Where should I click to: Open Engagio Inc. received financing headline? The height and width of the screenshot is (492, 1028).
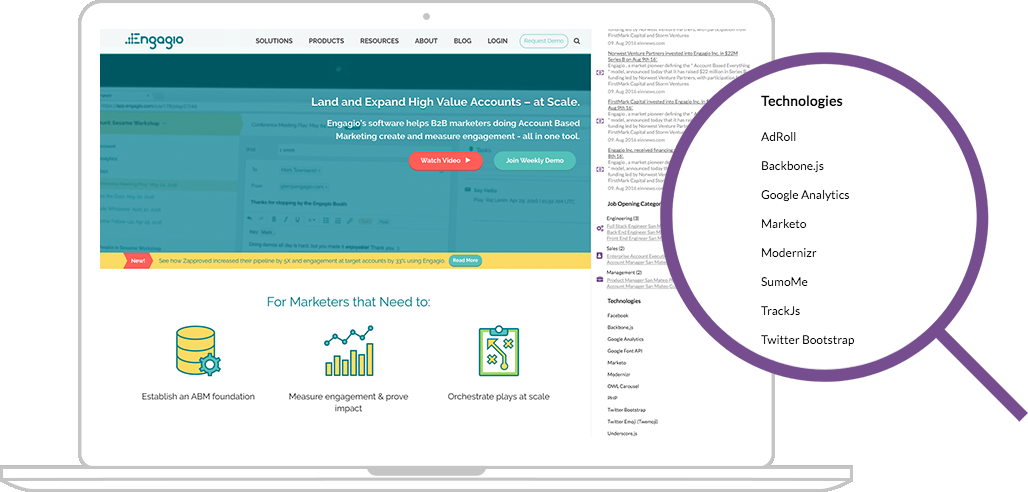coord(639,153)
